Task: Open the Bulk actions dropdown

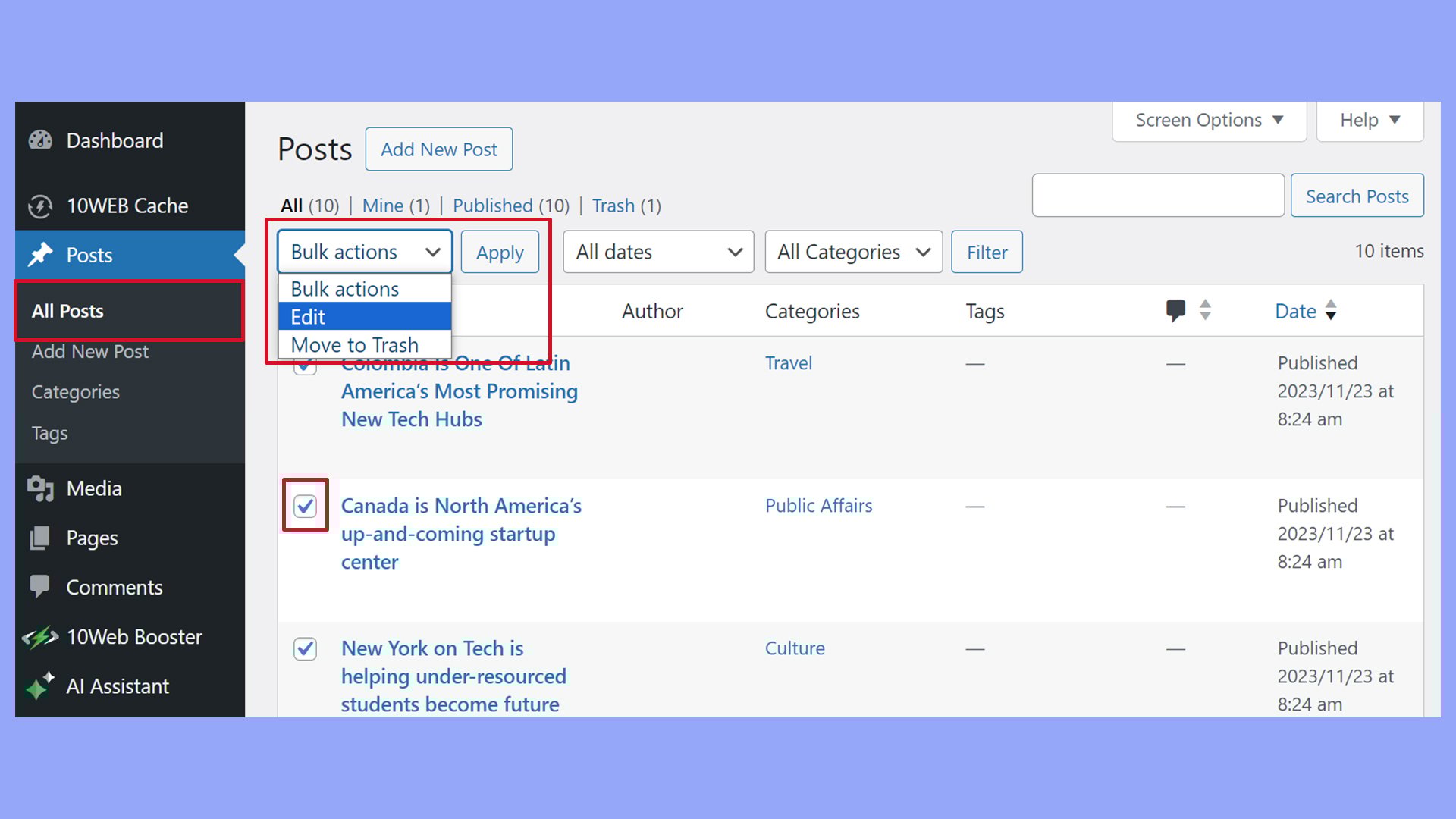Action: pos(364,252)
